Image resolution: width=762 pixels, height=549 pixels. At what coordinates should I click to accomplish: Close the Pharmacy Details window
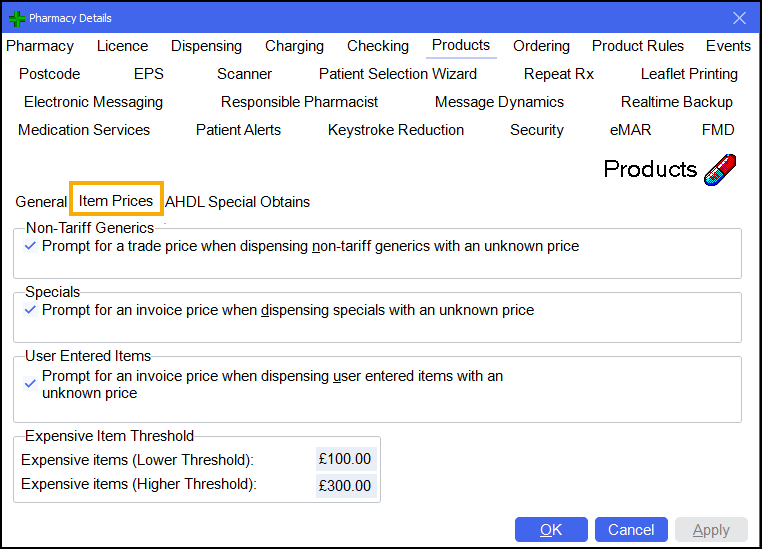point(739,18)
